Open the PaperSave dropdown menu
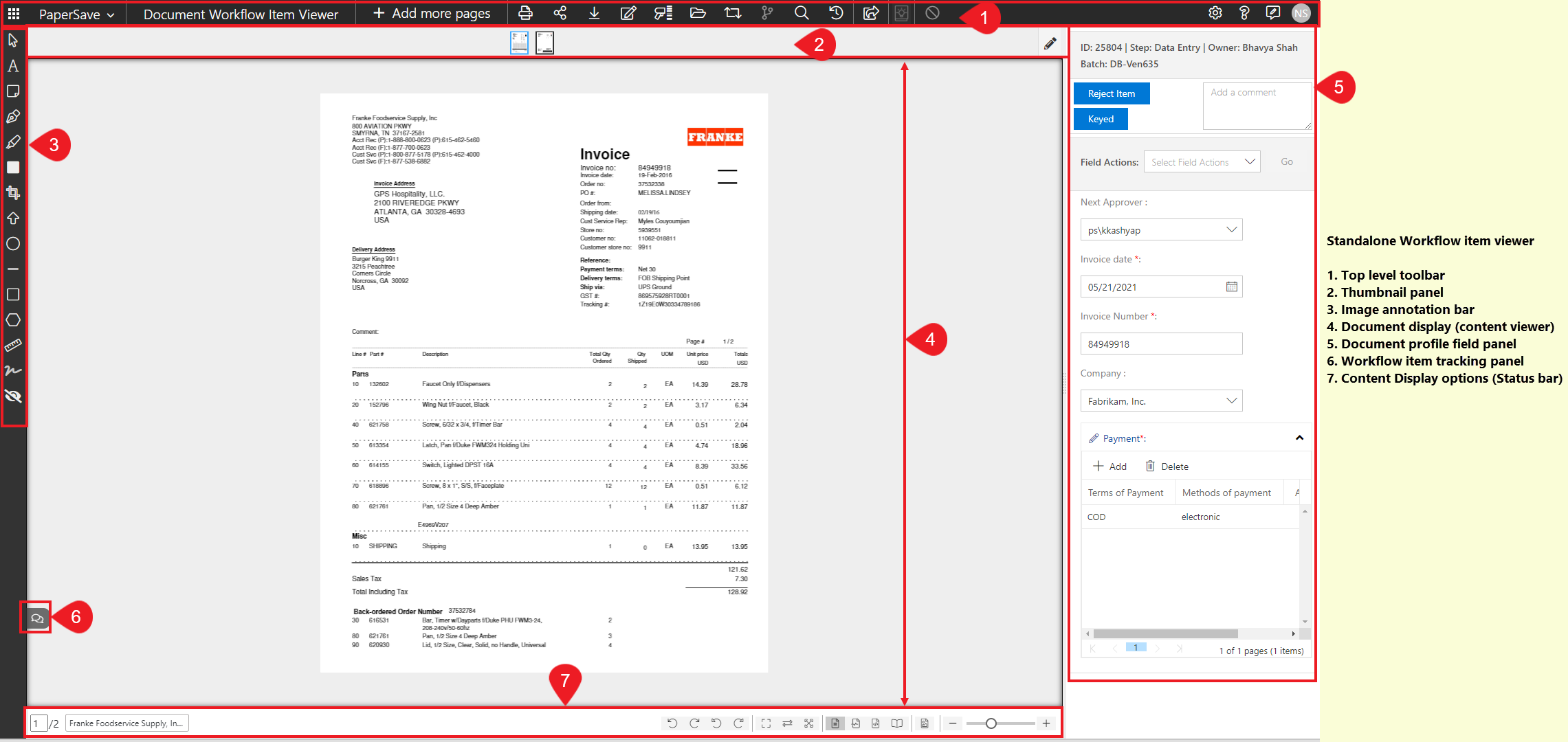 pos(76,14)
